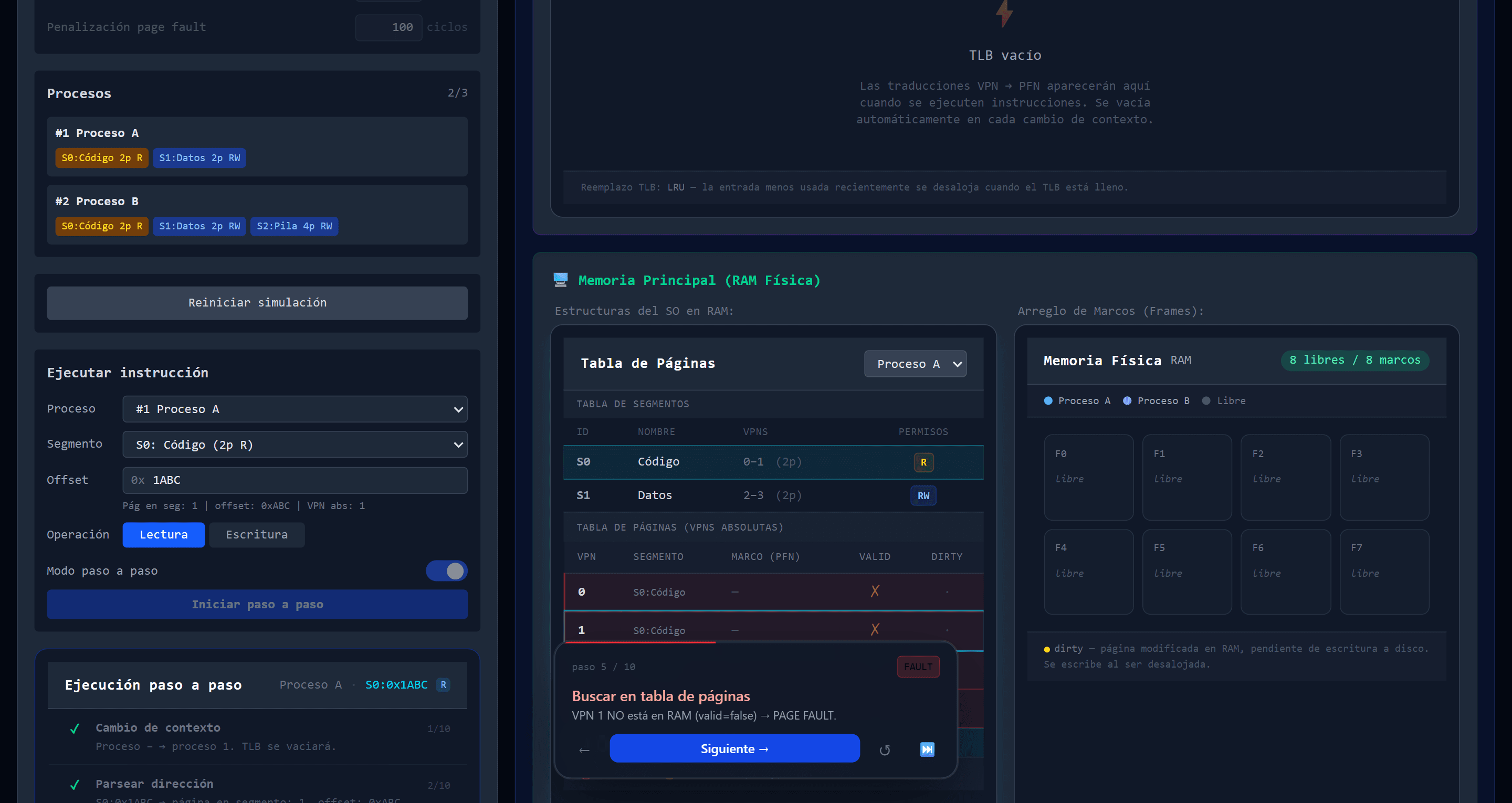Click the restart step icon

885,749
